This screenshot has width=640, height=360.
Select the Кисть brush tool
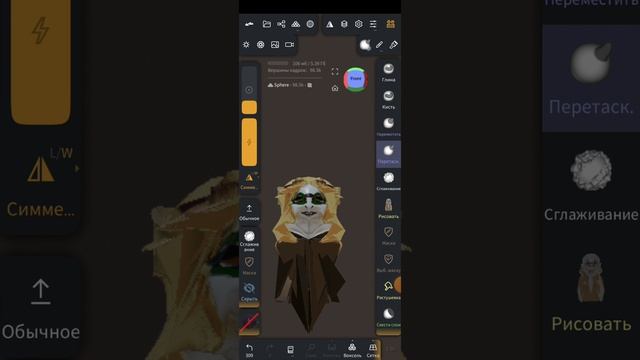pos(388,100)
